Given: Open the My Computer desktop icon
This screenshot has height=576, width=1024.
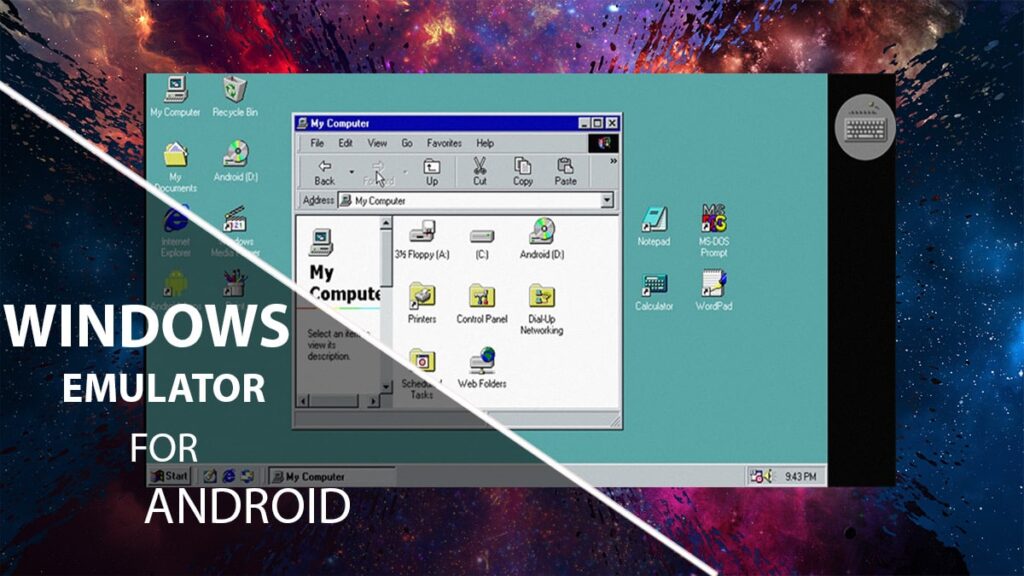Looking at the screenshot, I should pos(175,92).
